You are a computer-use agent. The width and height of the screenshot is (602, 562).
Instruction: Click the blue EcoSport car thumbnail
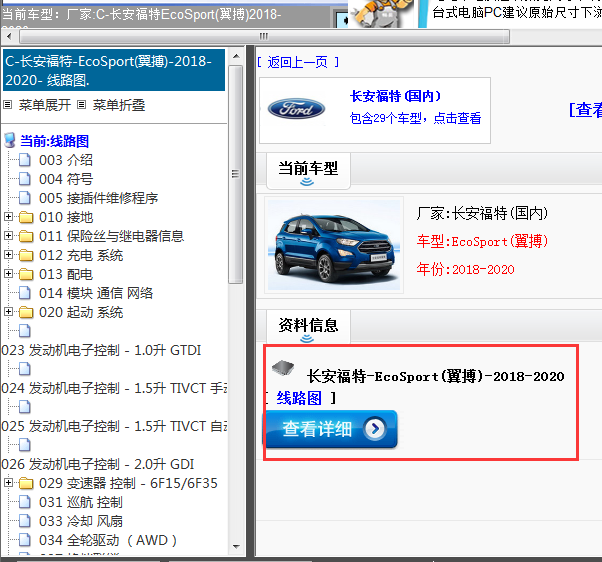334,245
